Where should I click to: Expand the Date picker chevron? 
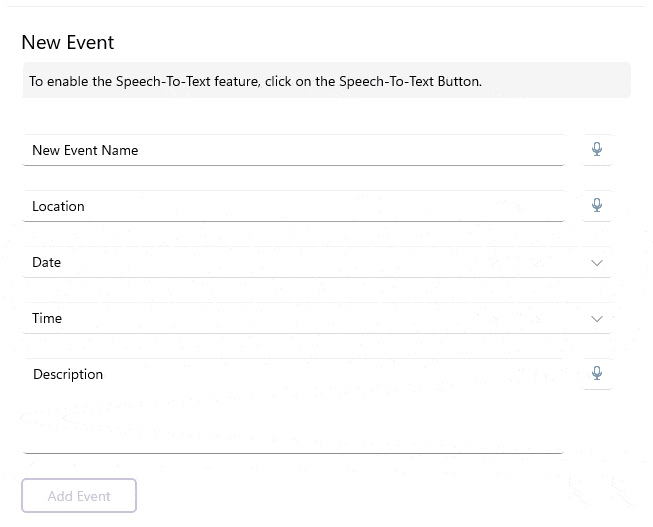click(597, 263)
